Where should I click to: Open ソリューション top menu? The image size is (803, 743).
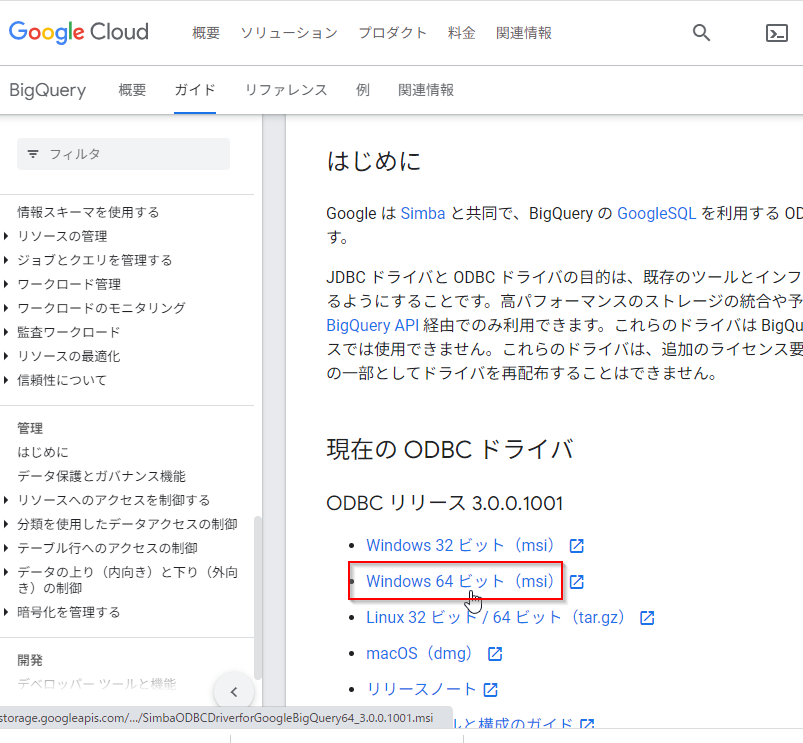[289, 33]
